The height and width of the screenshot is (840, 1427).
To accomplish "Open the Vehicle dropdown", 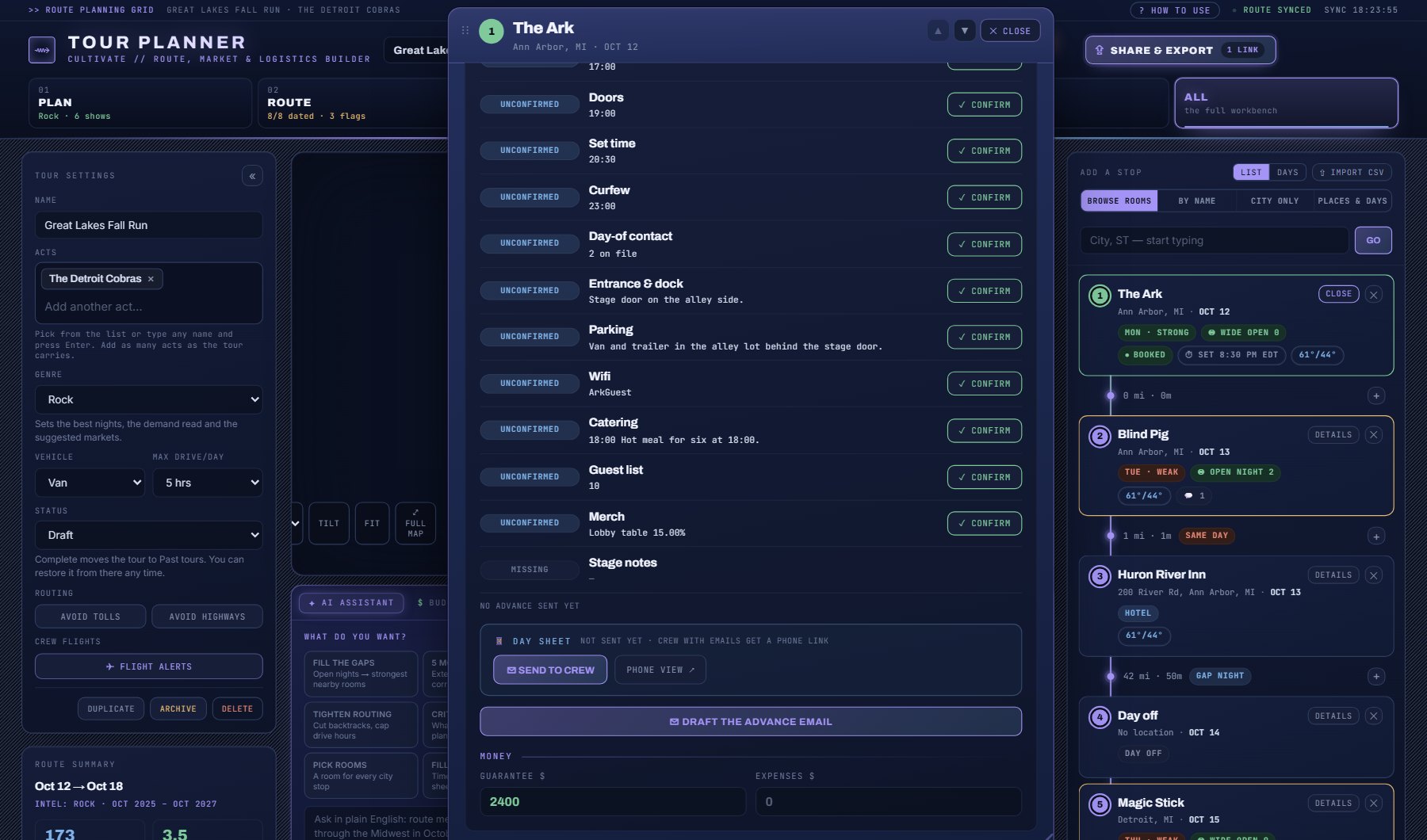I will [90, 483].
